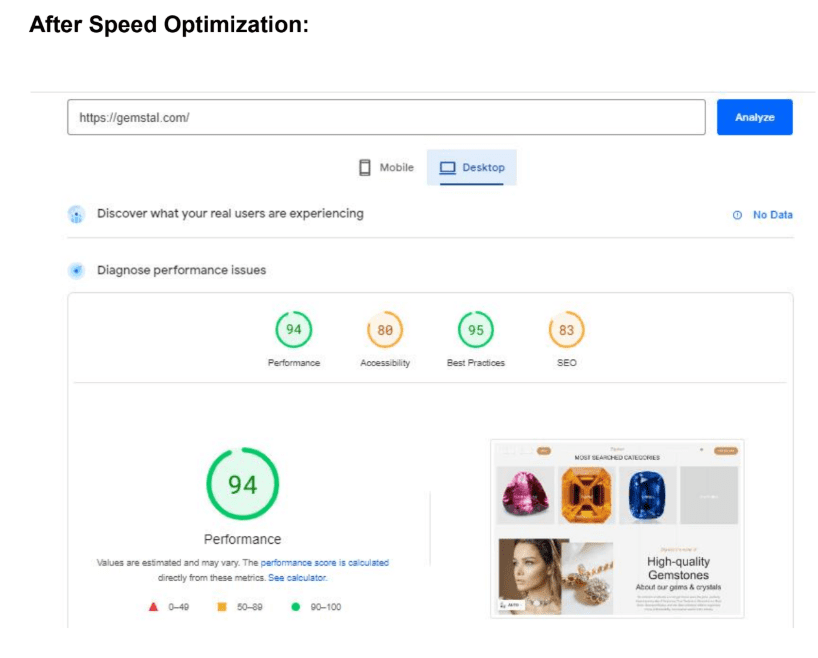Click the gemstones website screenshot thumbnail

tap(617, 529)
